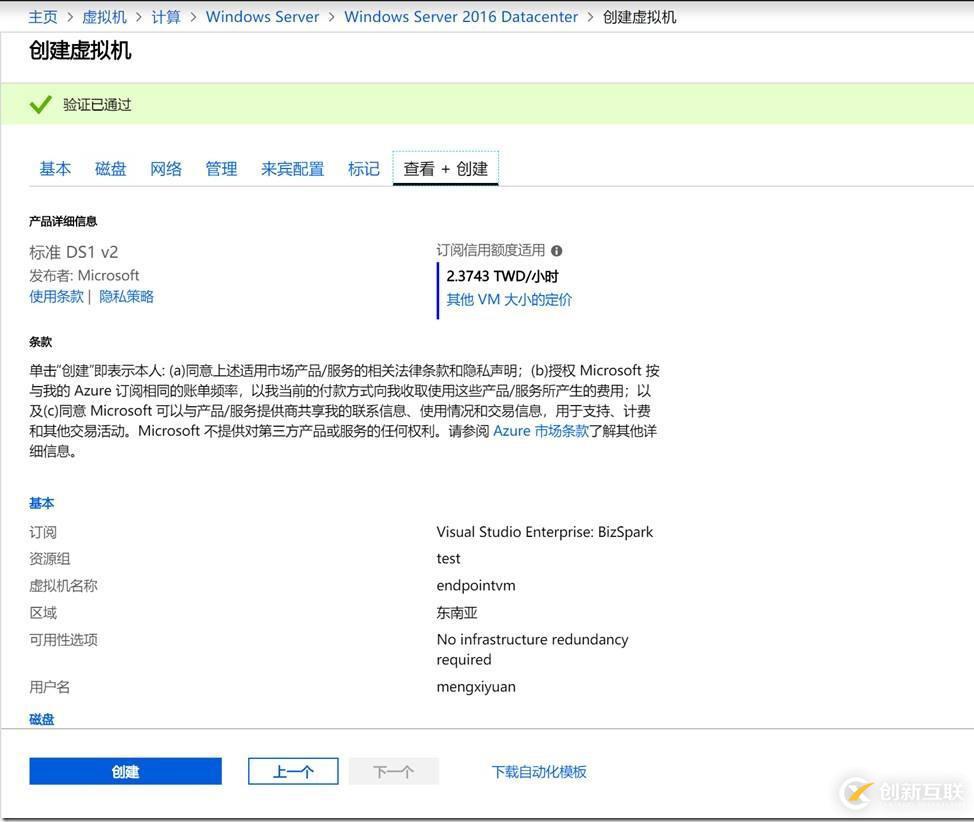Click the 资源组 field label
The image size is (974, 822).
(x=50, y=559)
